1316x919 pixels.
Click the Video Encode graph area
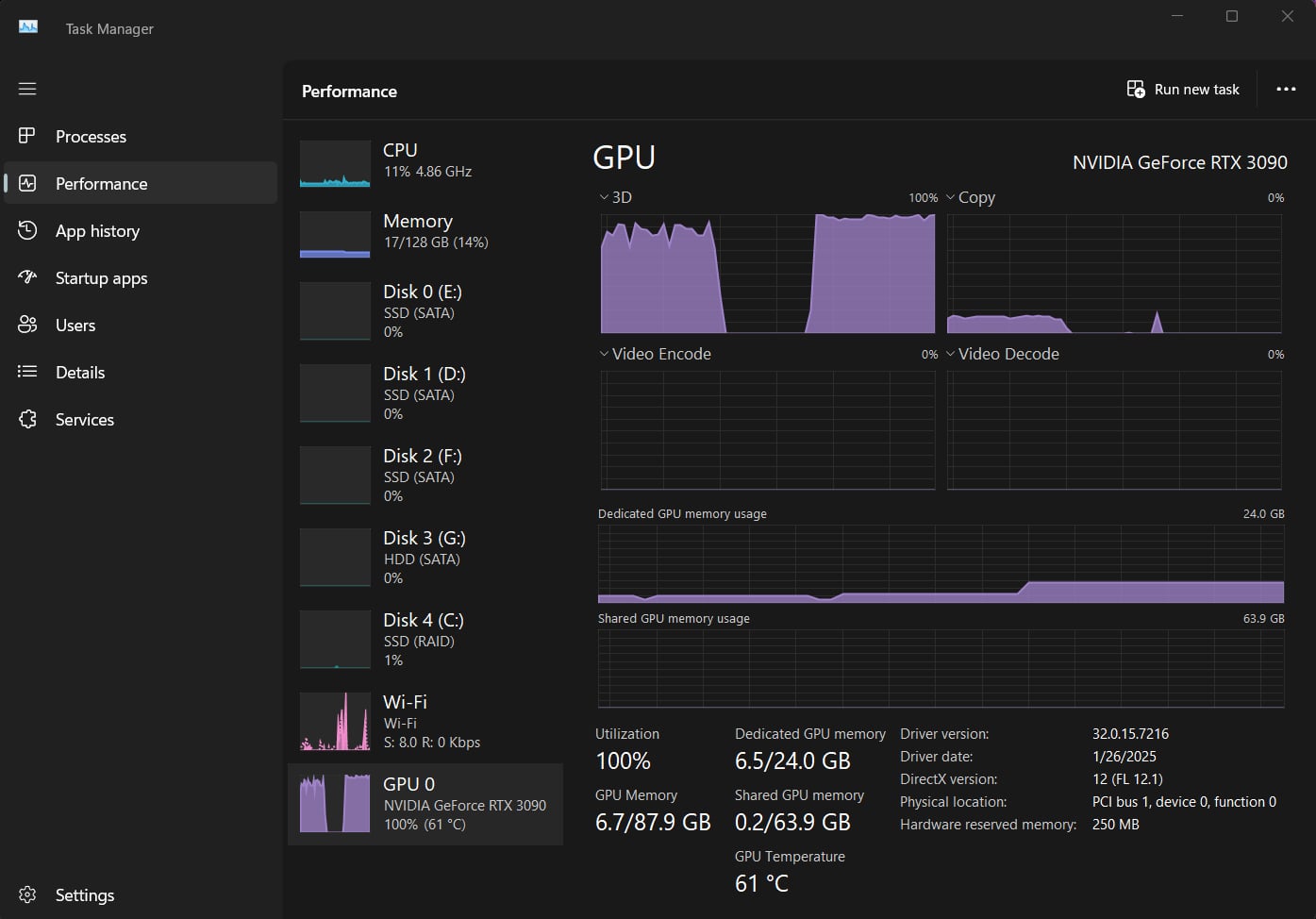(x=768, y=430)
